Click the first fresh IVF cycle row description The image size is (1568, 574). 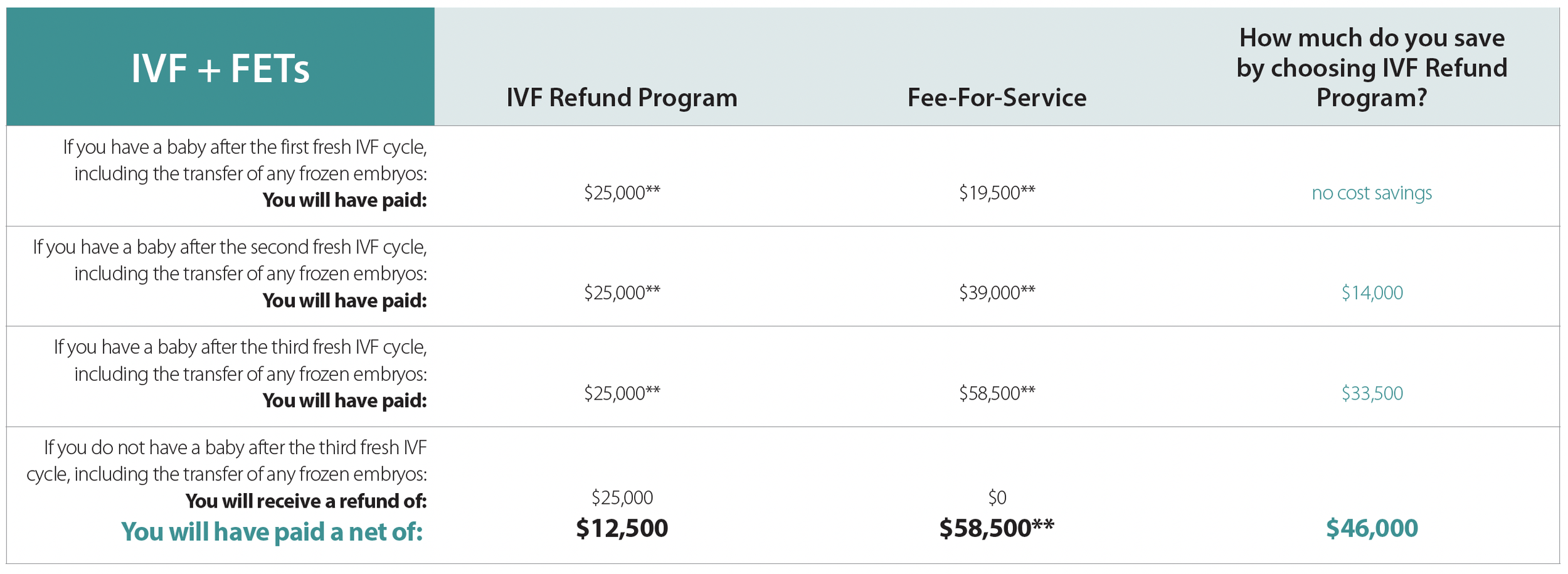(x=245, y=174)
